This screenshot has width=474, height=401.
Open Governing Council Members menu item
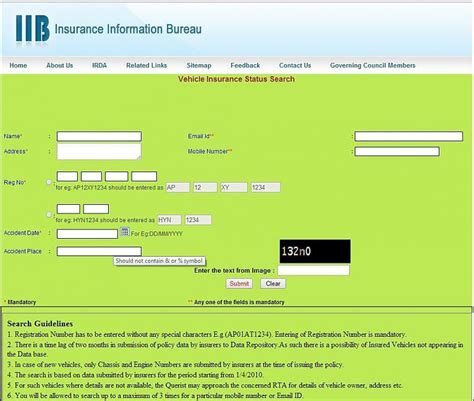point(373,65)
